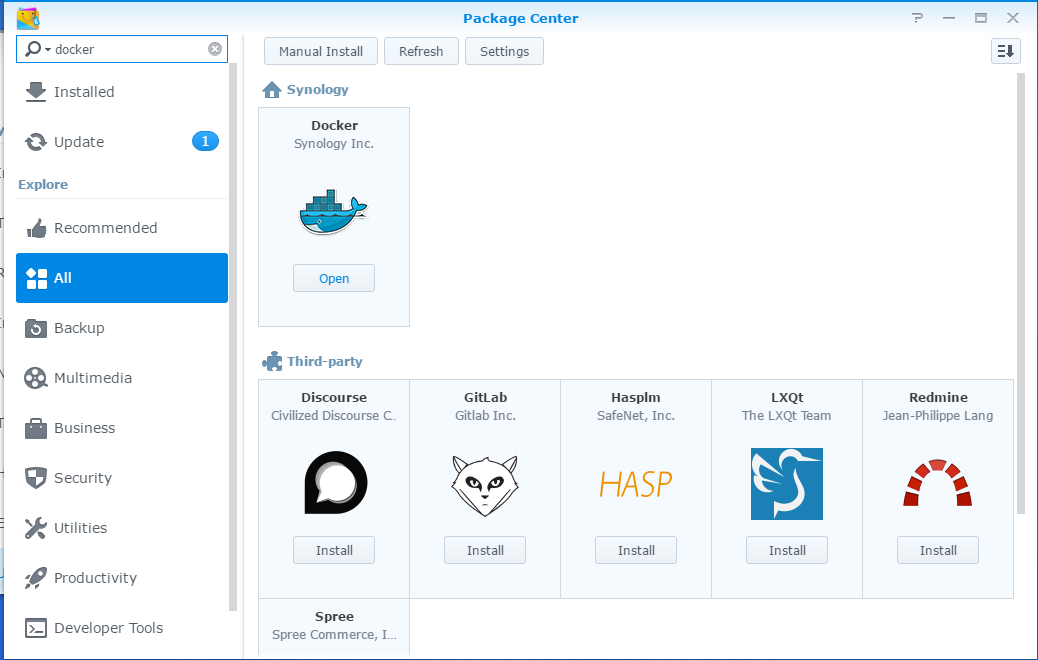The image size is (1038, 660).
Task: Click the Package Center app icon in title bar
Action: [28, 18]
